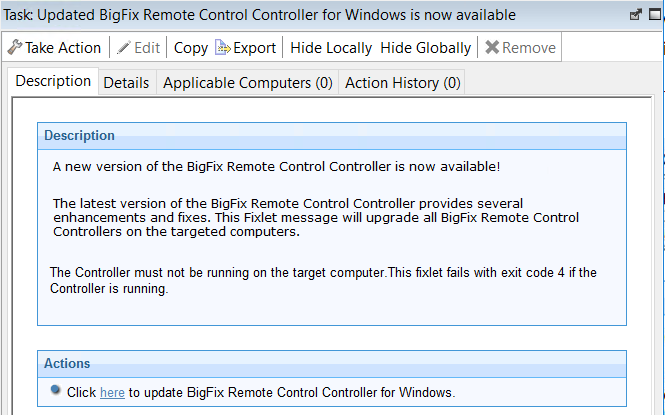Open the Details tab
The height and width of the screenshot is (415, 665).
(126, 83)
